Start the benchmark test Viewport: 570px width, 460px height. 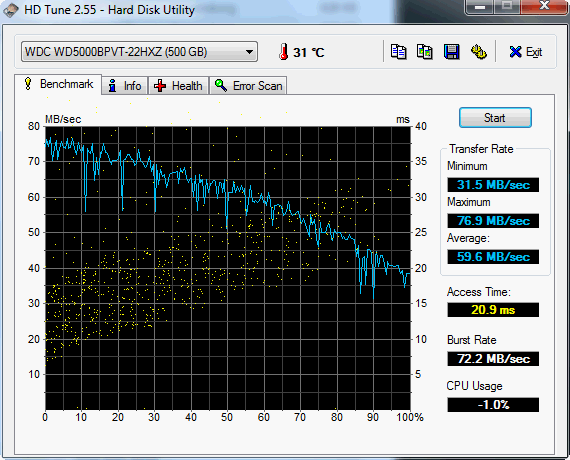click(x=495, y=118)
